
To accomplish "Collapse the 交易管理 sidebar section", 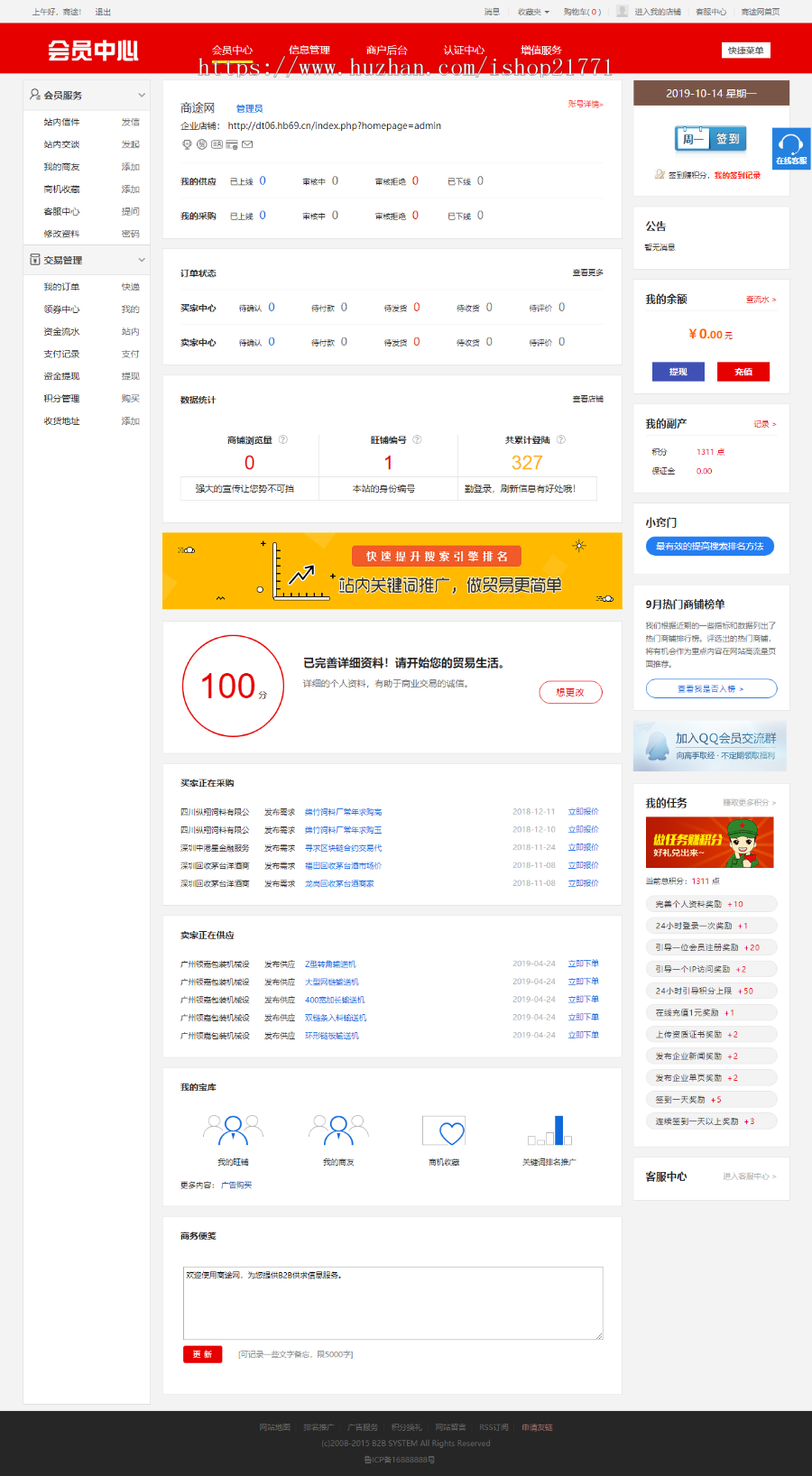I will tap(142, 260).
